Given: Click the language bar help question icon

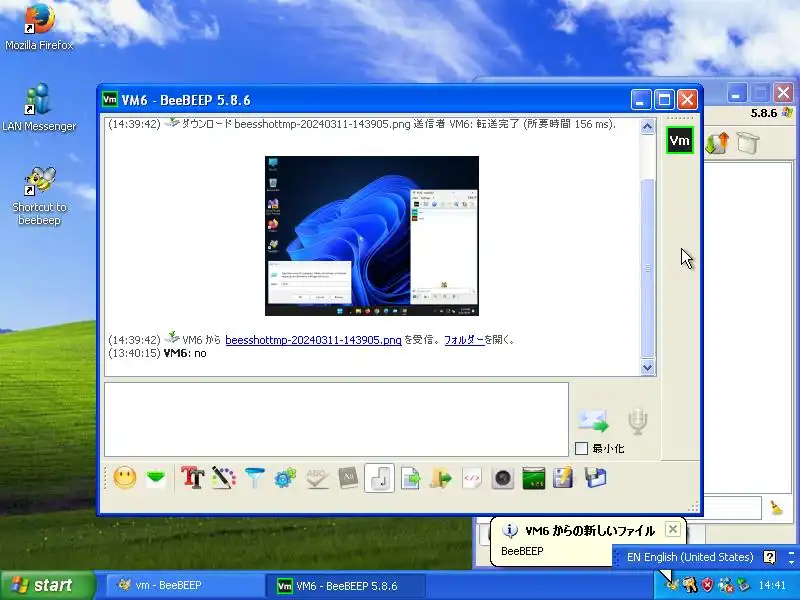Looking at the screenshot, I should click(x=769, y=557).
